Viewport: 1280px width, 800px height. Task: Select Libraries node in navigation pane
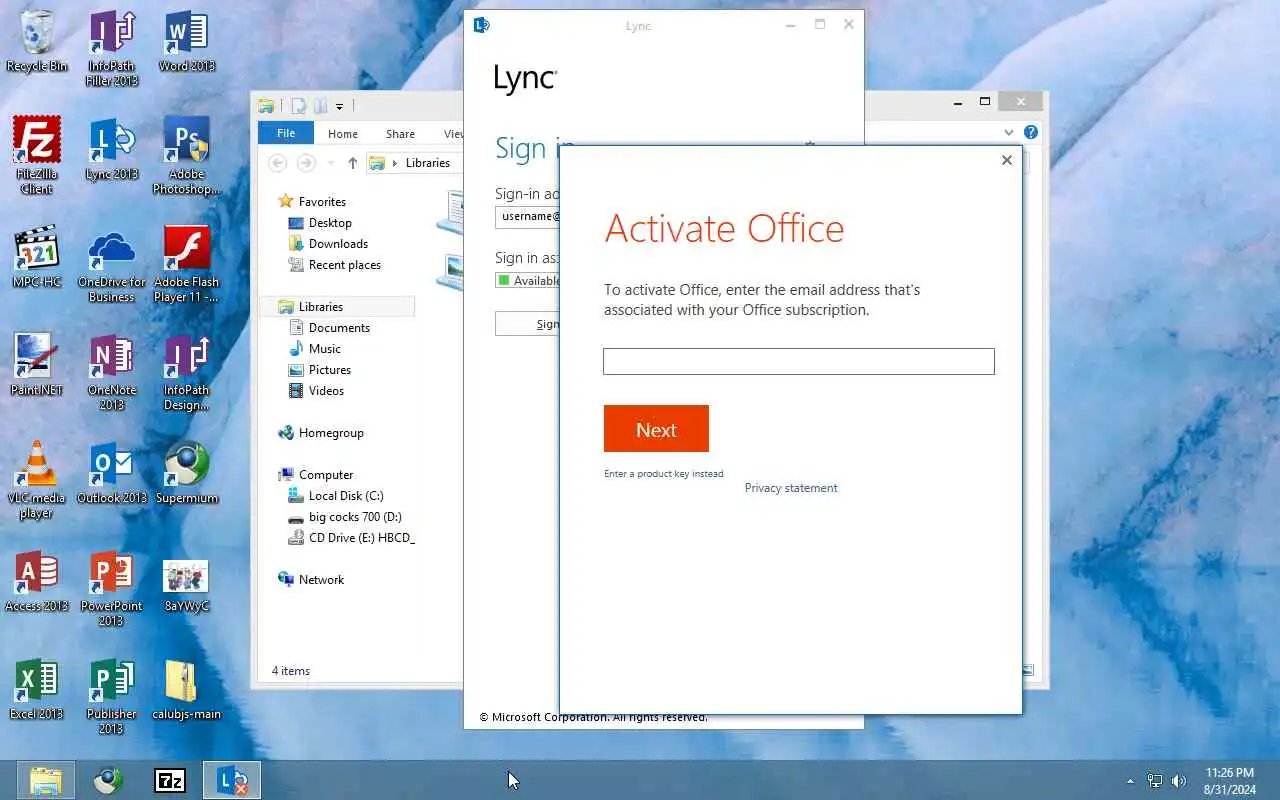point(339,307)
